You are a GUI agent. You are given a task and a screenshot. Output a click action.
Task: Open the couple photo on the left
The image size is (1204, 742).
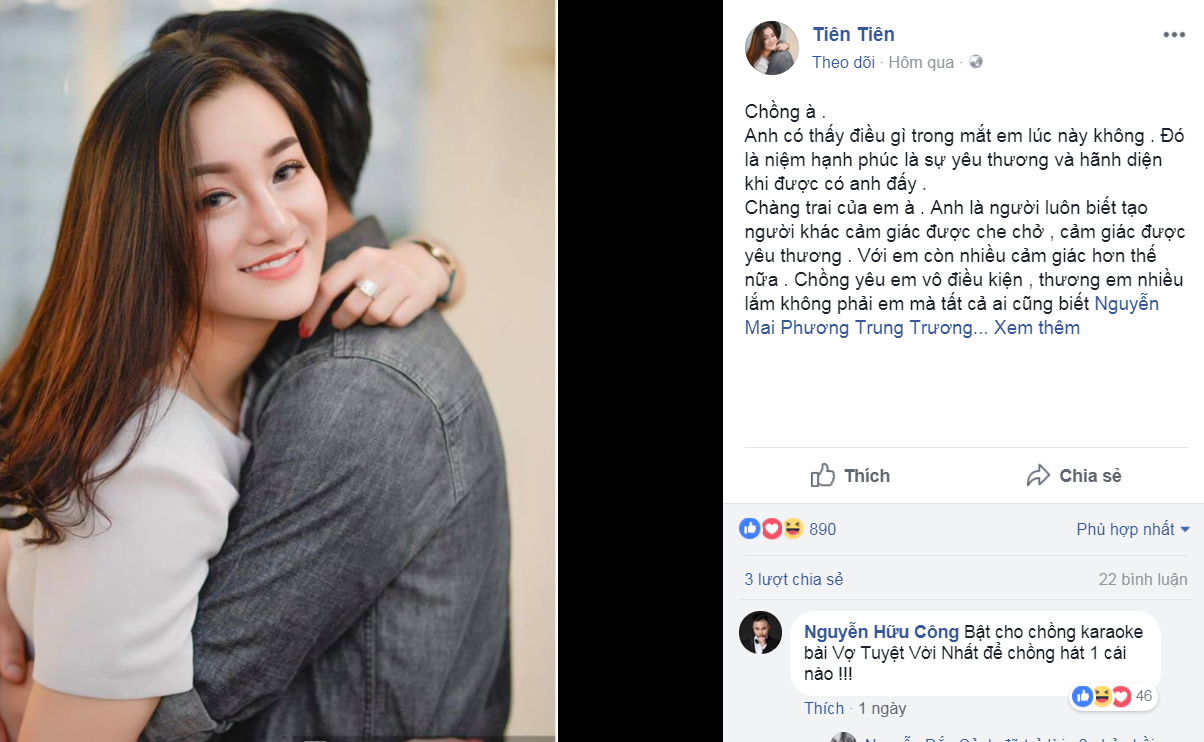point(277,371)
